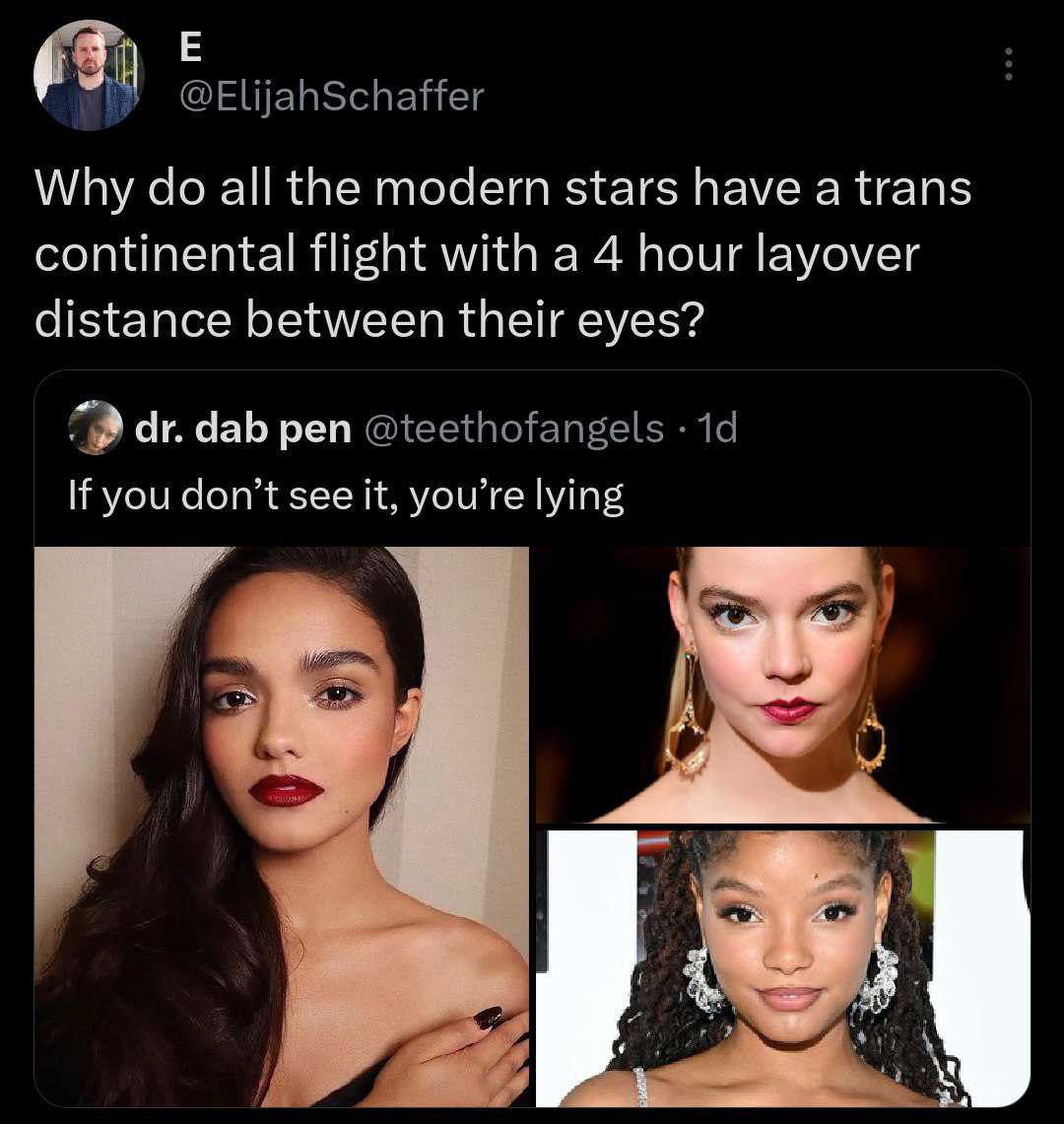1064x1124 pixels.
Task: Click the "1d" timestamp on quoted tweet
Action: 715,429
